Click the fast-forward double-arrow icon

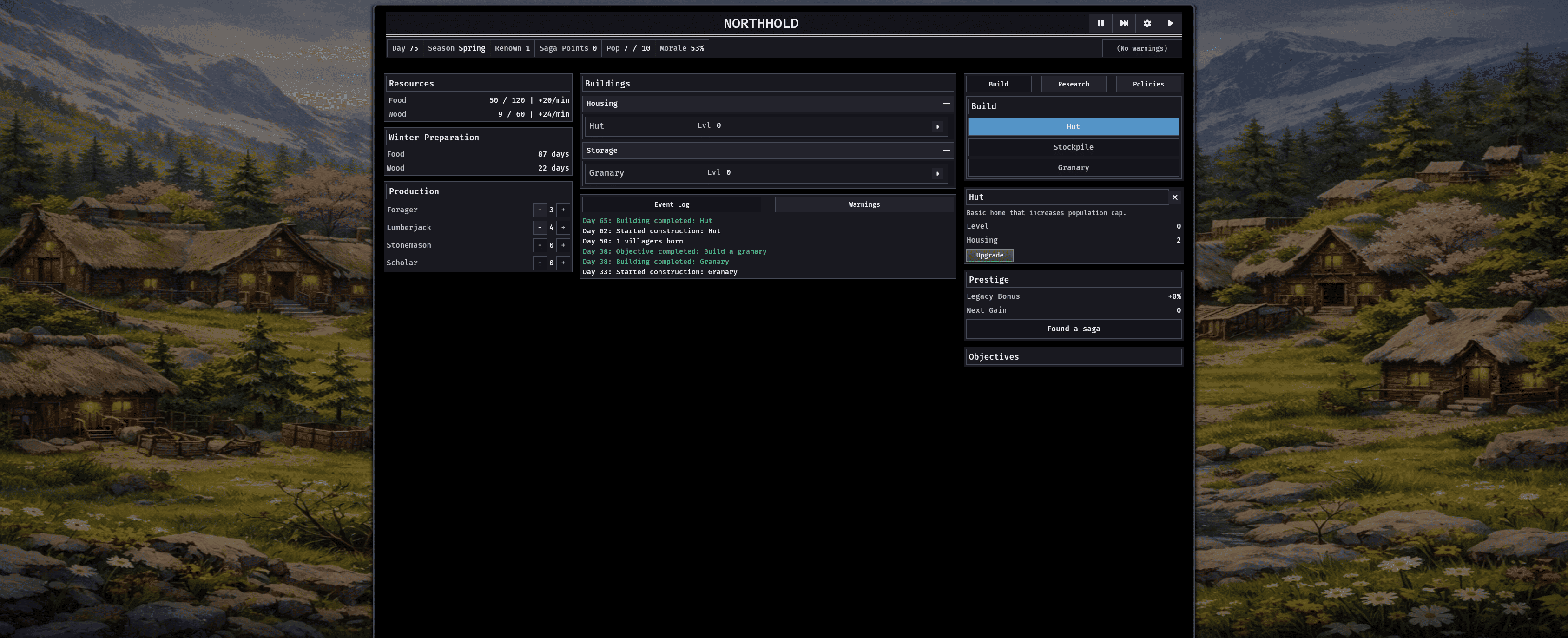tap(1124, 23)
